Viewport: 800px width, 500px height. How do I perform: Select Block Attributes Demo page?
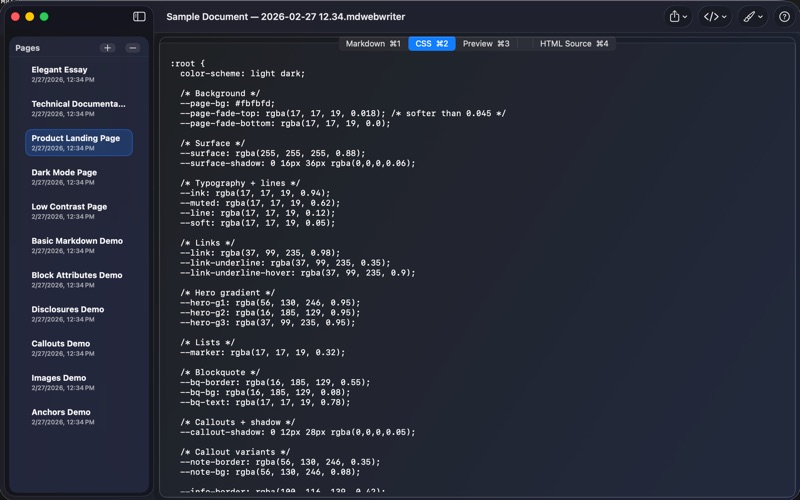[x=79, y=279]
